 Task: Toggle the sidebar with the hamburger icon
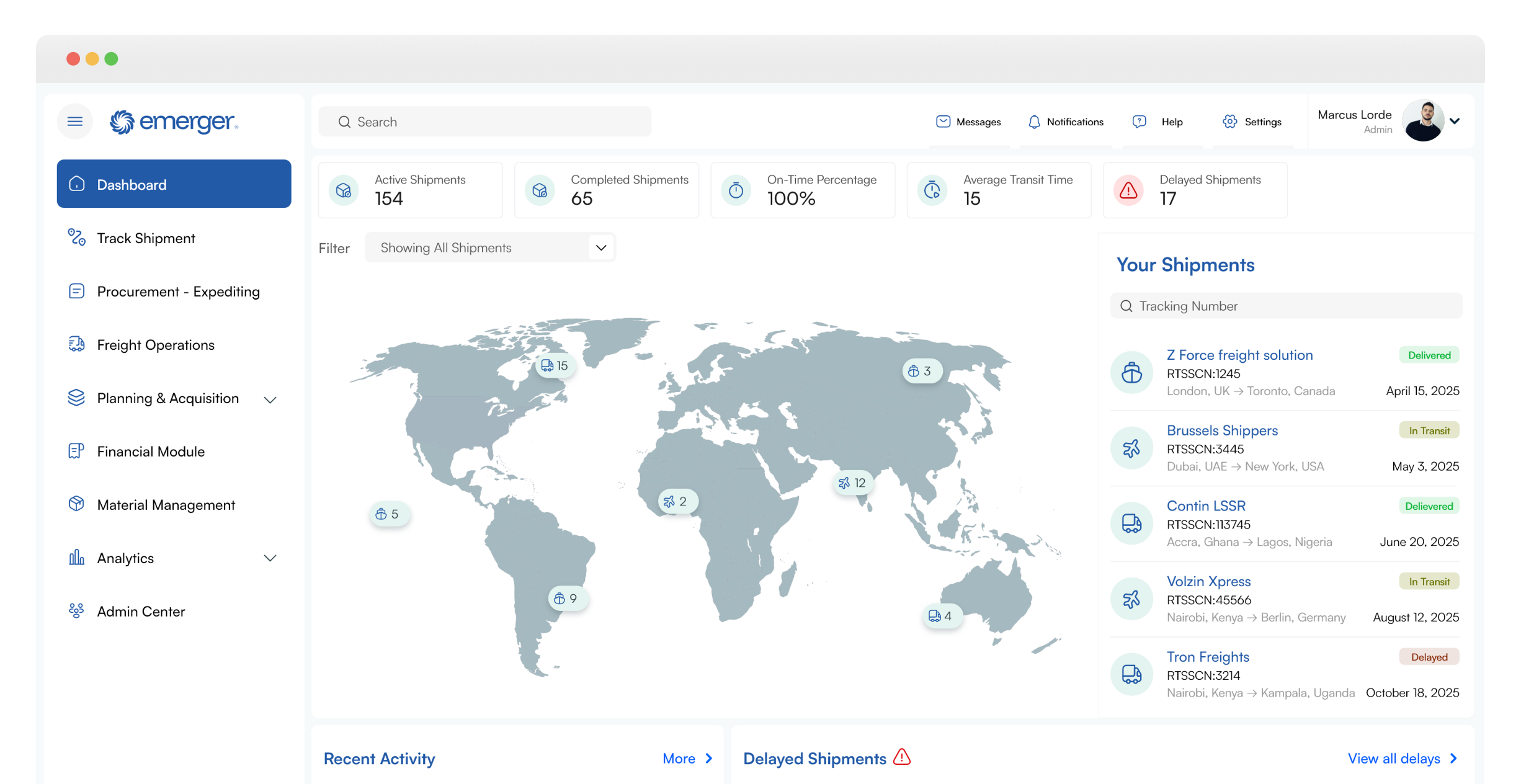point(74,121)
